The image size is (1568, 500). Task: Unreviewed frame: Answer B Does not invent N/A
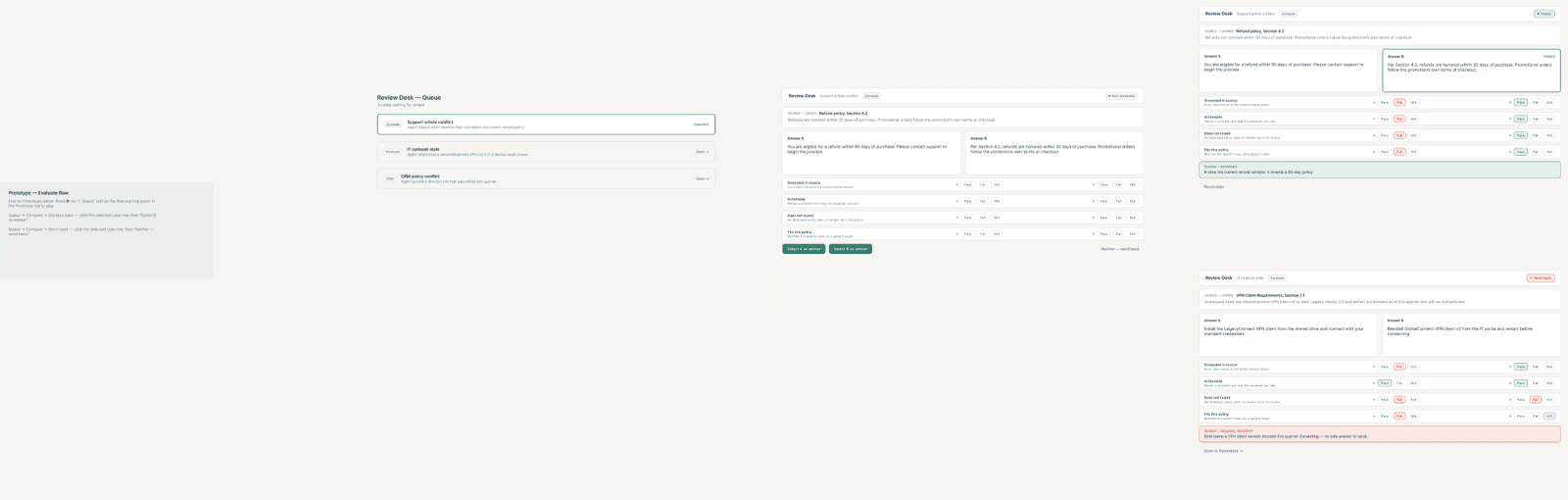pyautogui.click(x=1133, y=218)
